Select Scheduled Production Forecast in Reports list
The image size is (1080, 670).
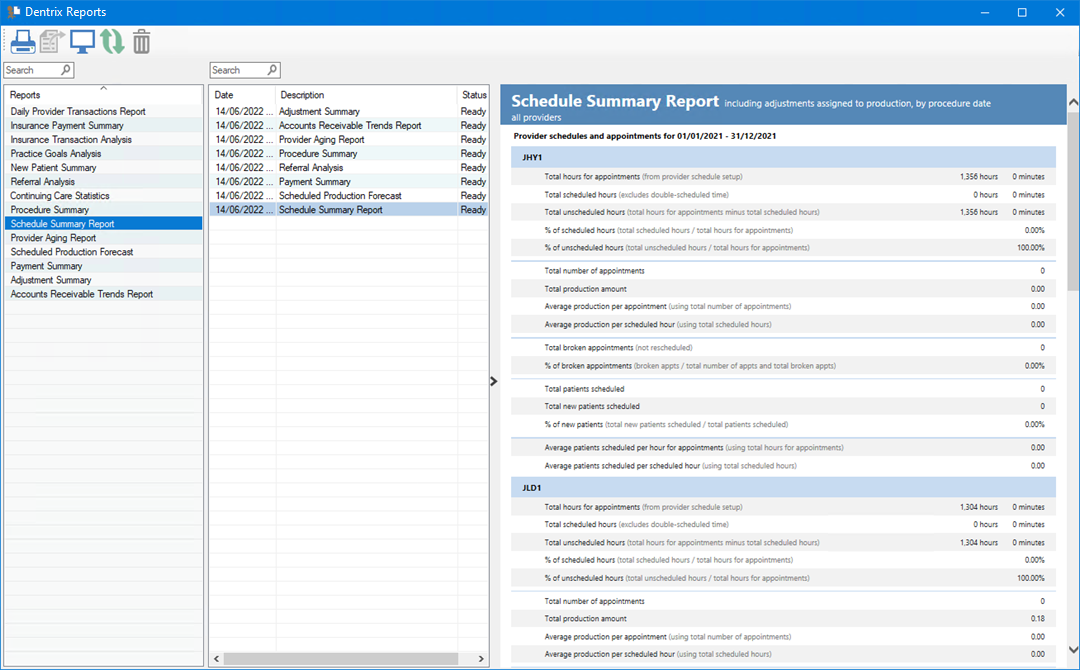click(104, 252)
